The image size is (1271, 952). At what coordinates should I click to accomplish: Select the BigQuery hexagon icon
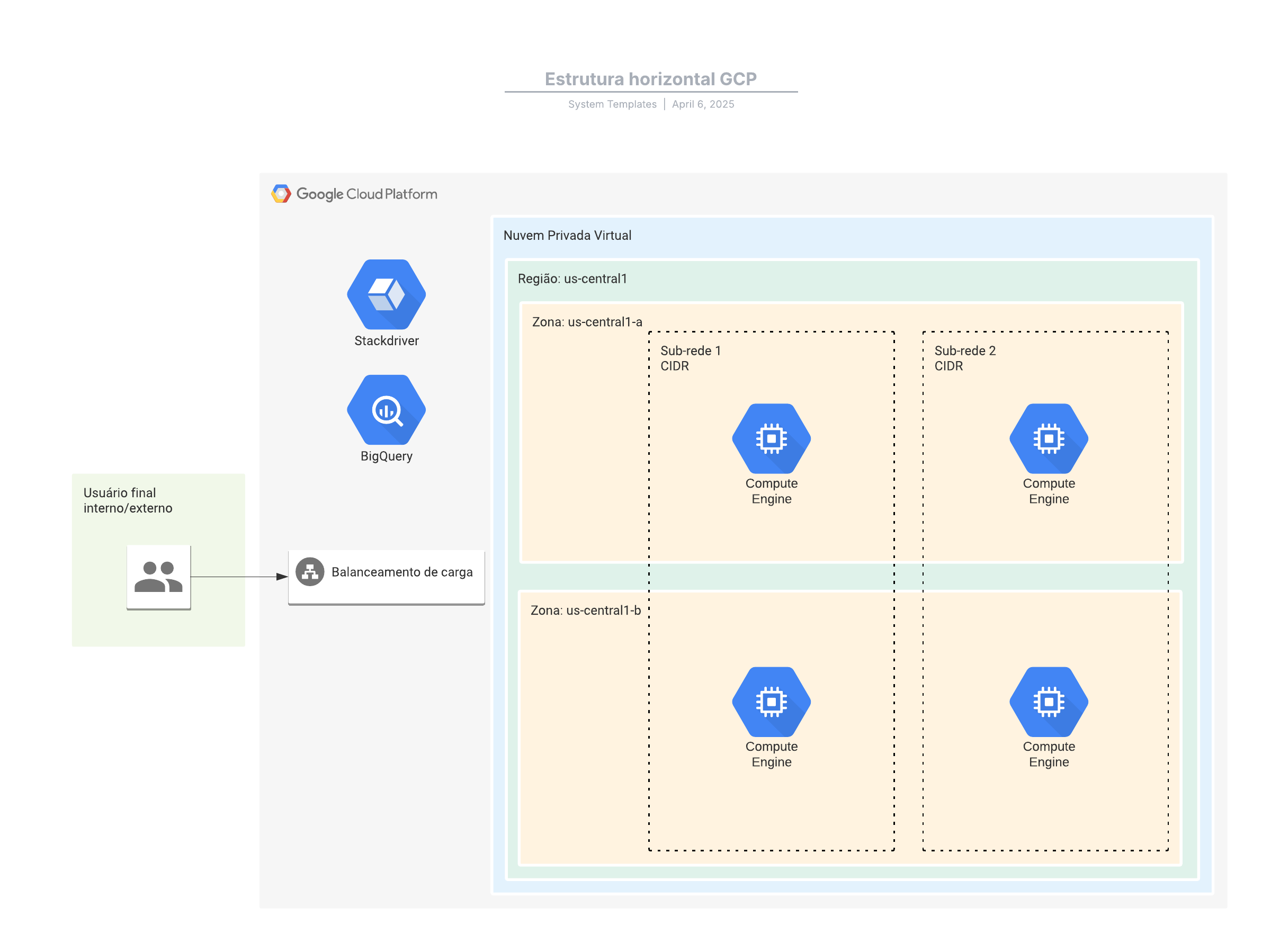386,410
